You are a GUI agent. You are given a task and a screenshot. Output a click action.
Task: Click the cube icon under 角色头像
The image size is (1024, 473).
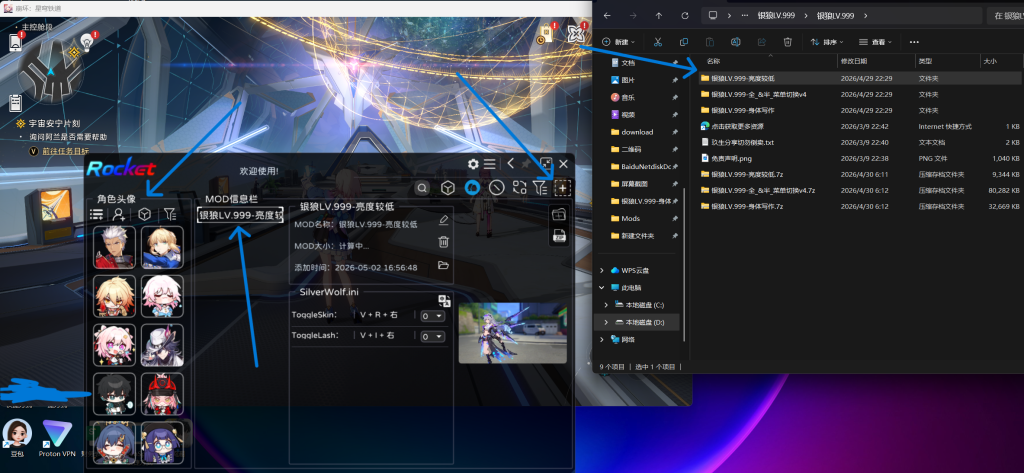point(145,214)
